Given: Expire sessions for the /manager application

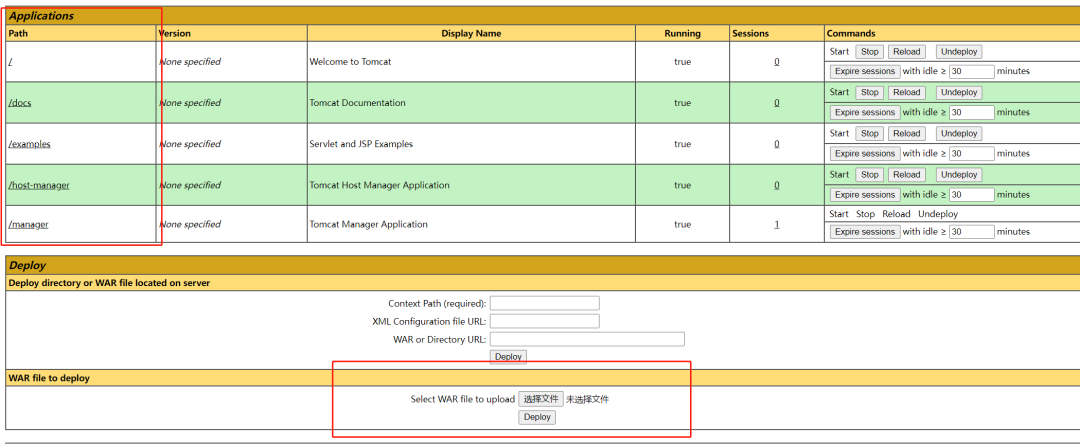Looking at the screenshot, I should (x=865, y=232).
